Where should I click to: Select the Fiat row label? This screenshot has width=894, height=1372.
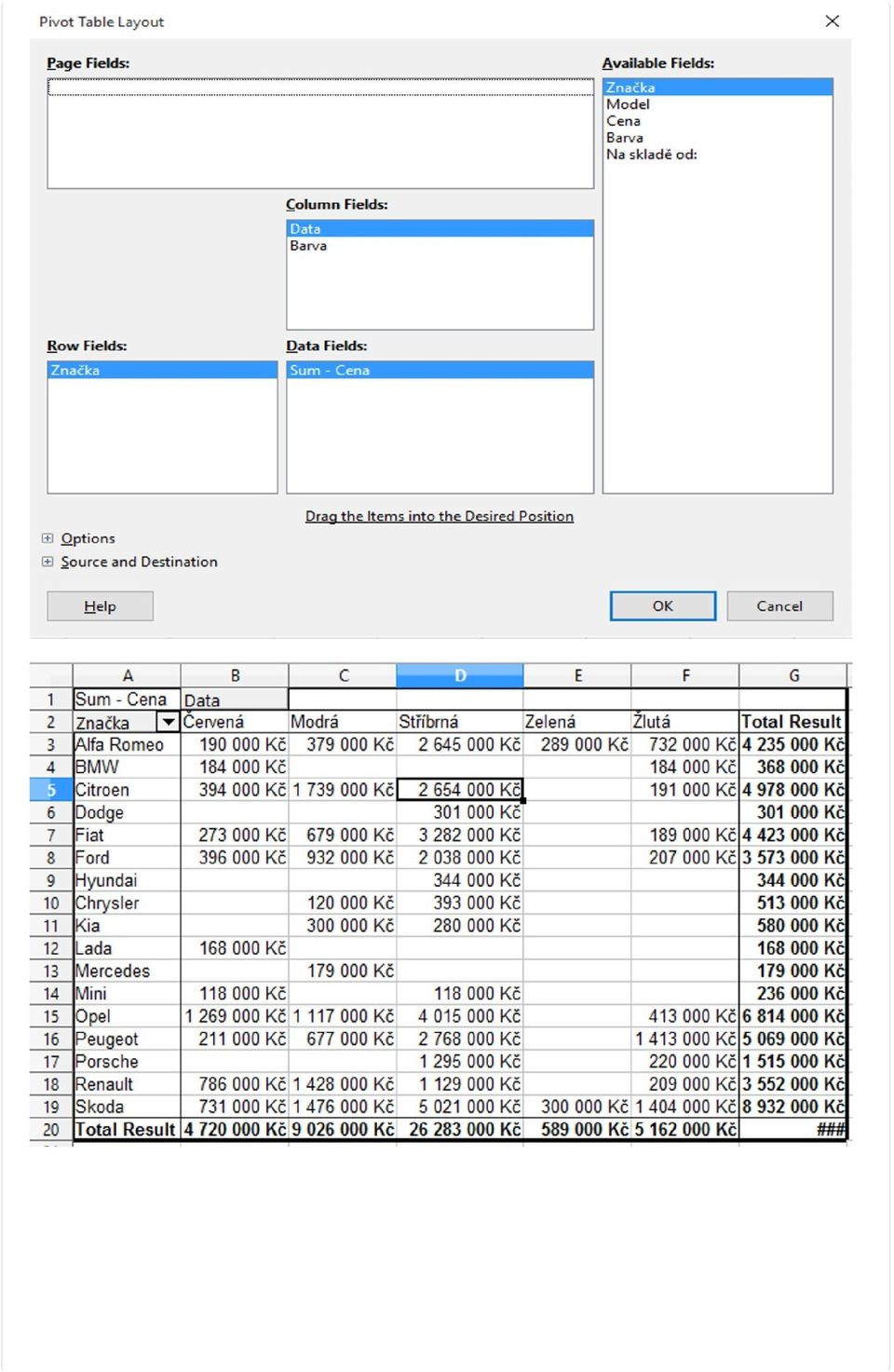tap(127, 835)
